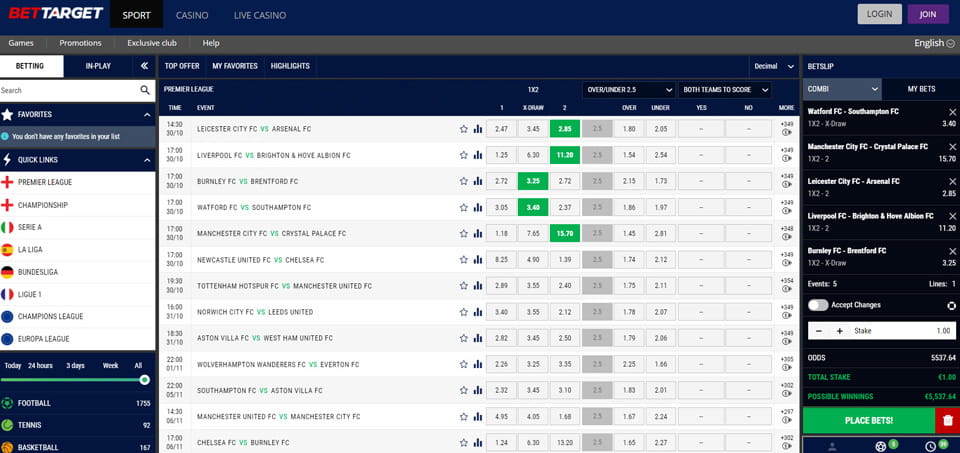The height and width of the screenshot is (453, 960).
Task: Star the Chelsea vs Burnley match
Action: click(463, 443)
